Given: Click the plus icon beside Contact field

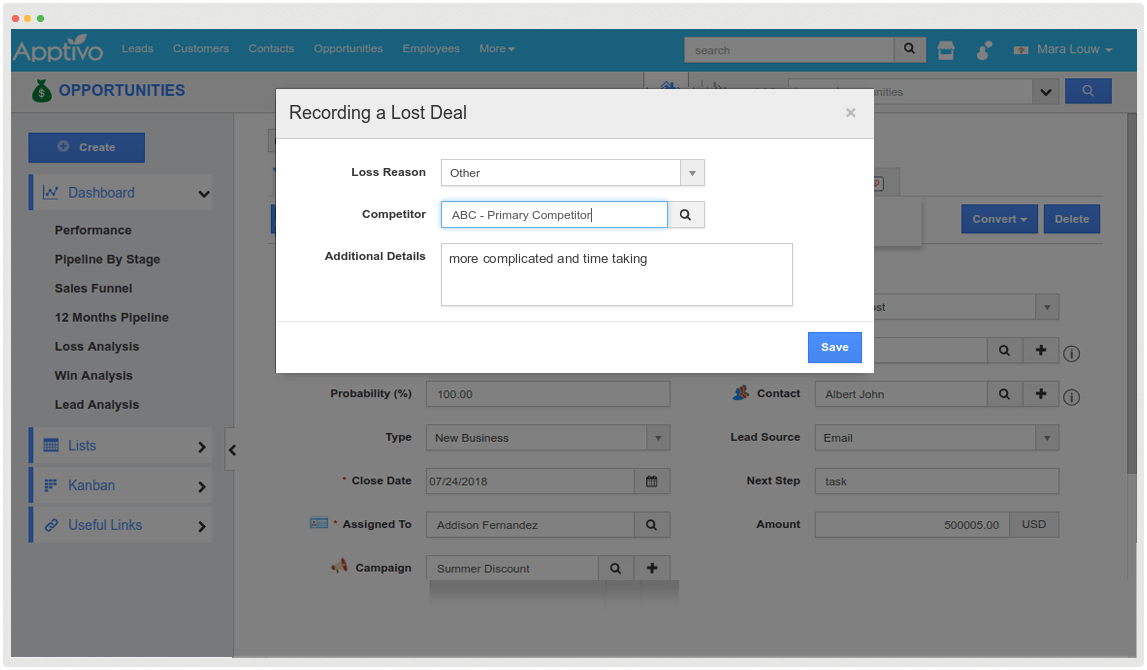Looking at the screenshot, I should point(1041,394).
